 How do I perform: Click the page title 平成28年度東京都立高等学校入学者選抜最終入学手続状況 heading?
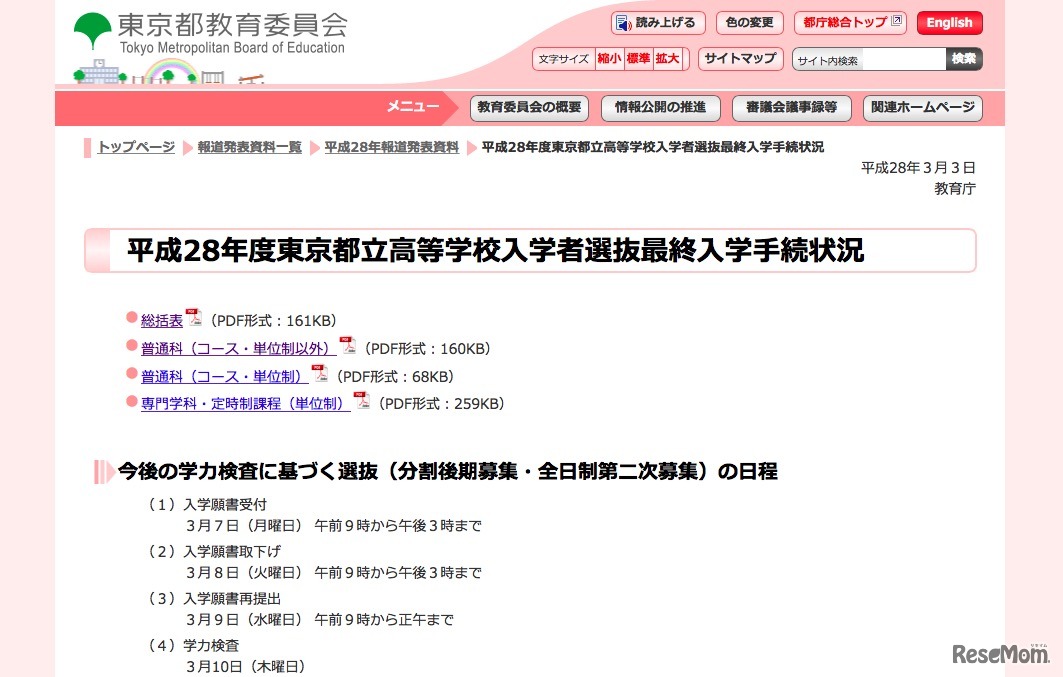pyautogui.click(x=496, y=250)
